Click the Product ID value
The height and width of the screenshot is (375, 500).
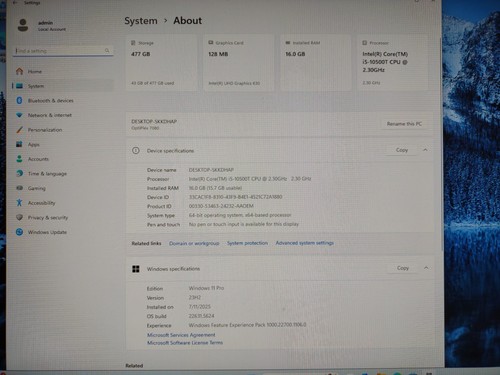tap(221, 206)
